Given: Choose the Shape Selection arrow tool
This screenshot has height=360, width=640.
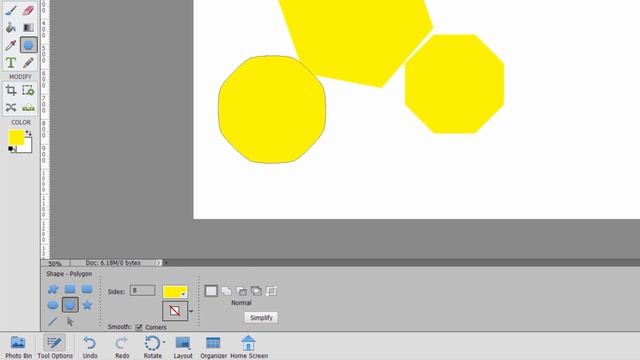Looking at the screenshot, I should pos(70,322).
